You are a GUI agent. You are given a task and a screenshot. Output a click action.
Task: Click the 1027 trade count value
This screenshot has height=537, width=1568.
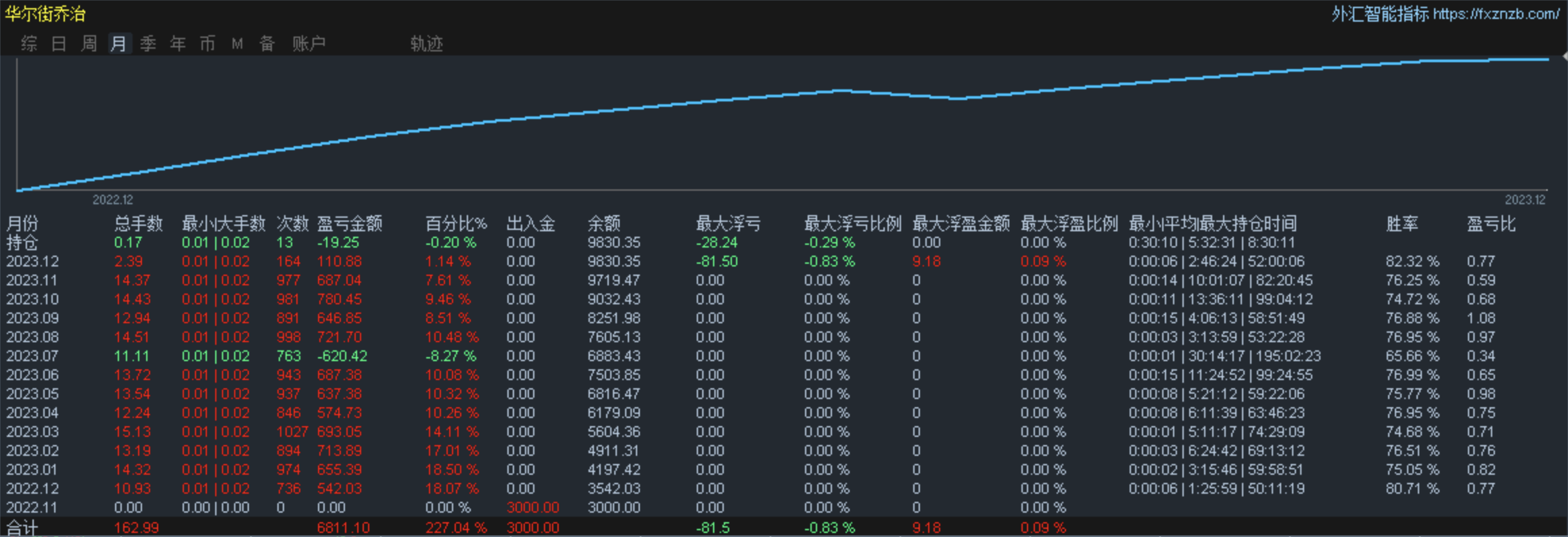point(292,431)
